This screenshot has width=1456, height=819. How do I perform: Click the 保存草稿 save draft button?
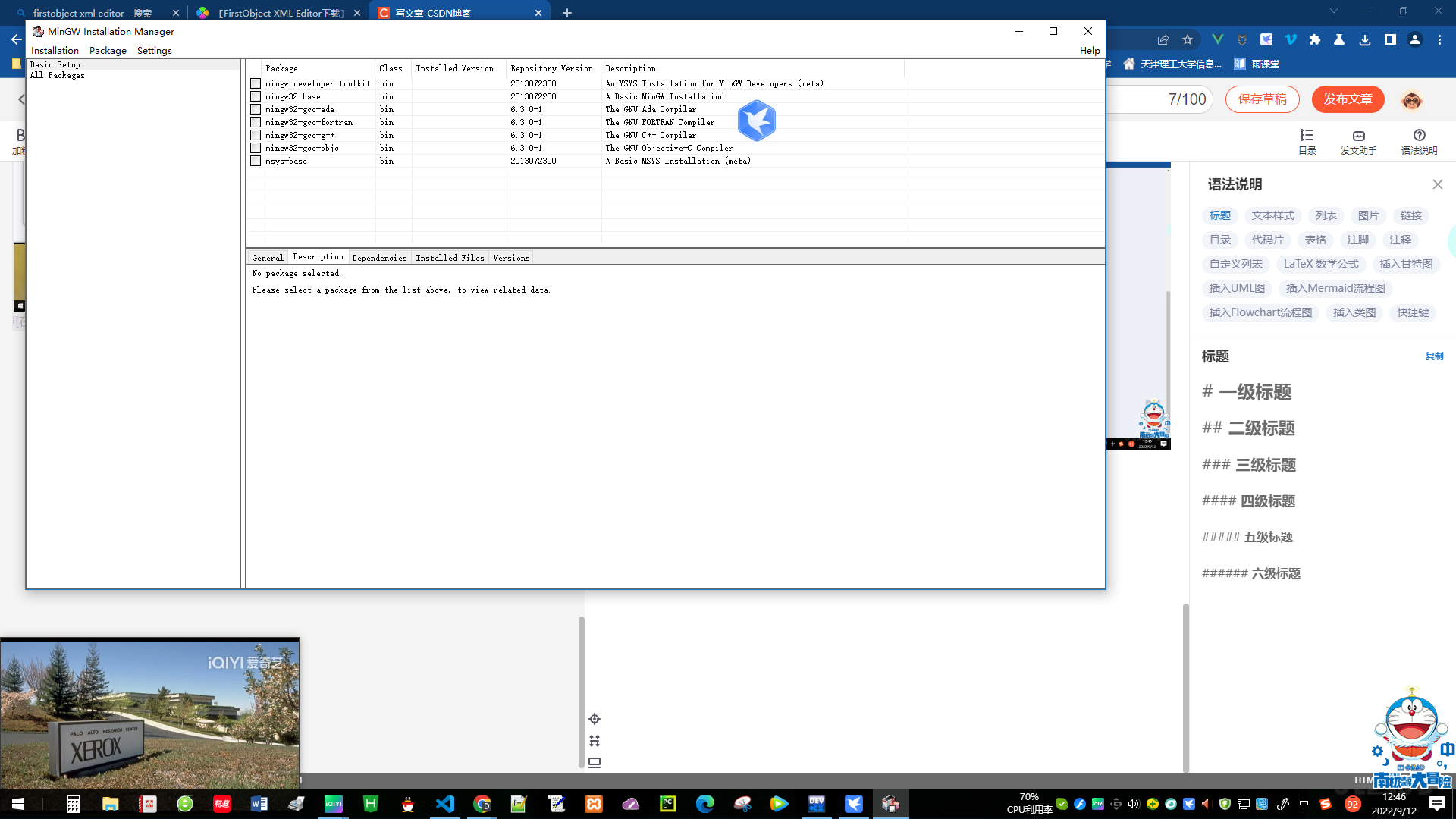(1262, 99)
